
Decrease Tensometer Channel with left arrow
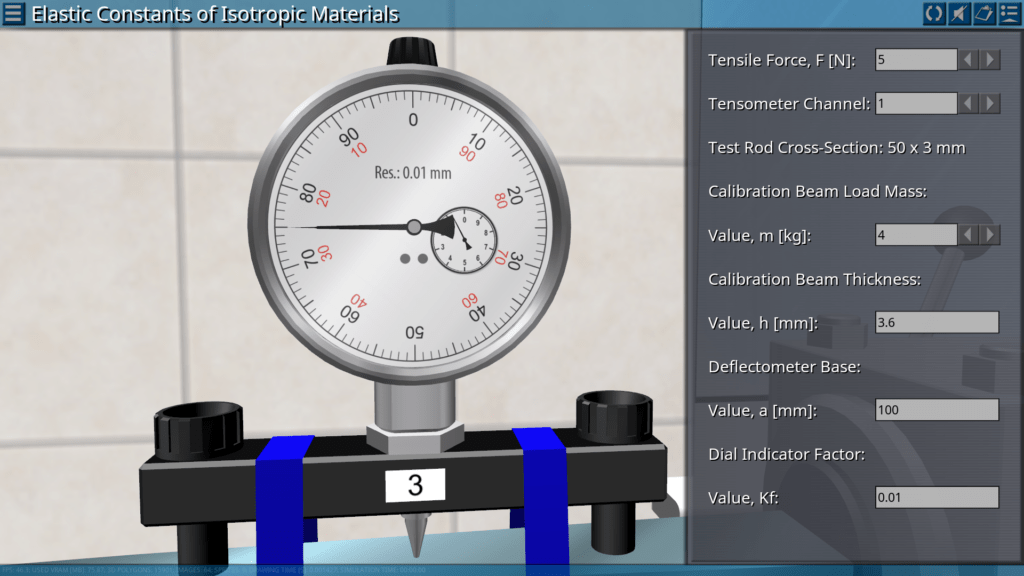pyautogui.click(x=969, y=104)
